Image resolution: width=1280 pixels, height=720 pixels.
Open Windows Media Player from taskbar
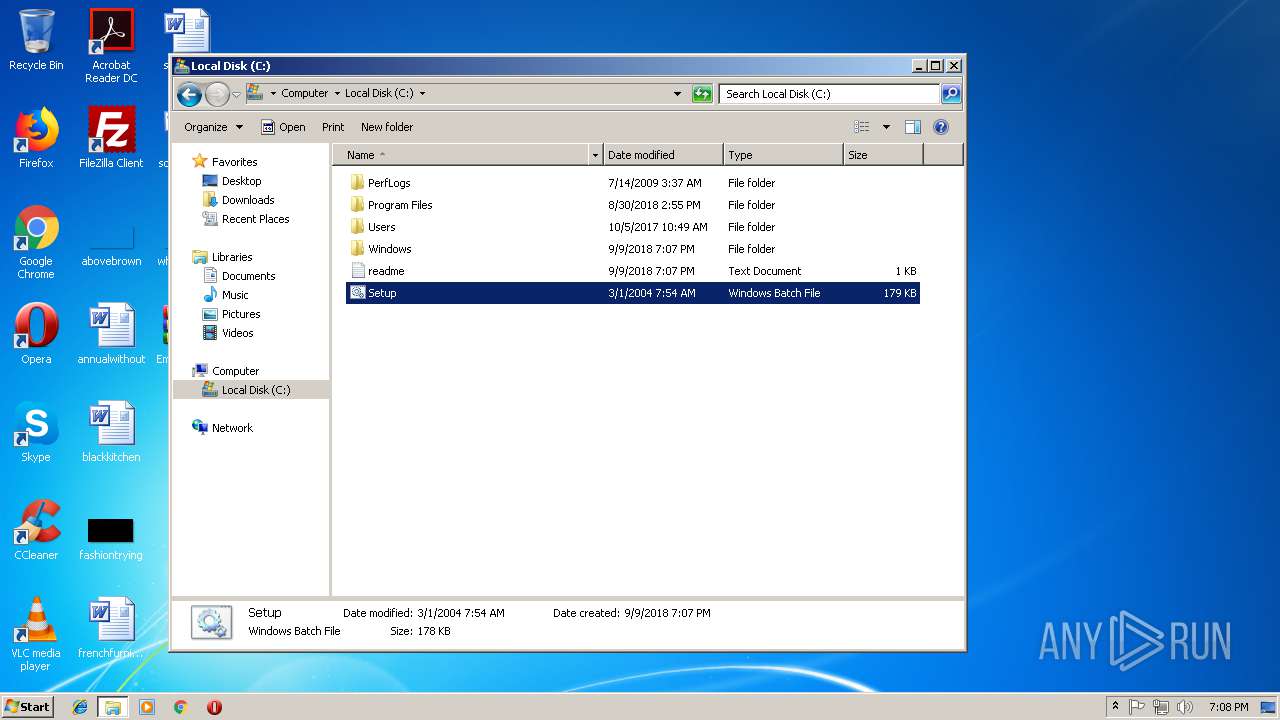click(x=147, y=707)
